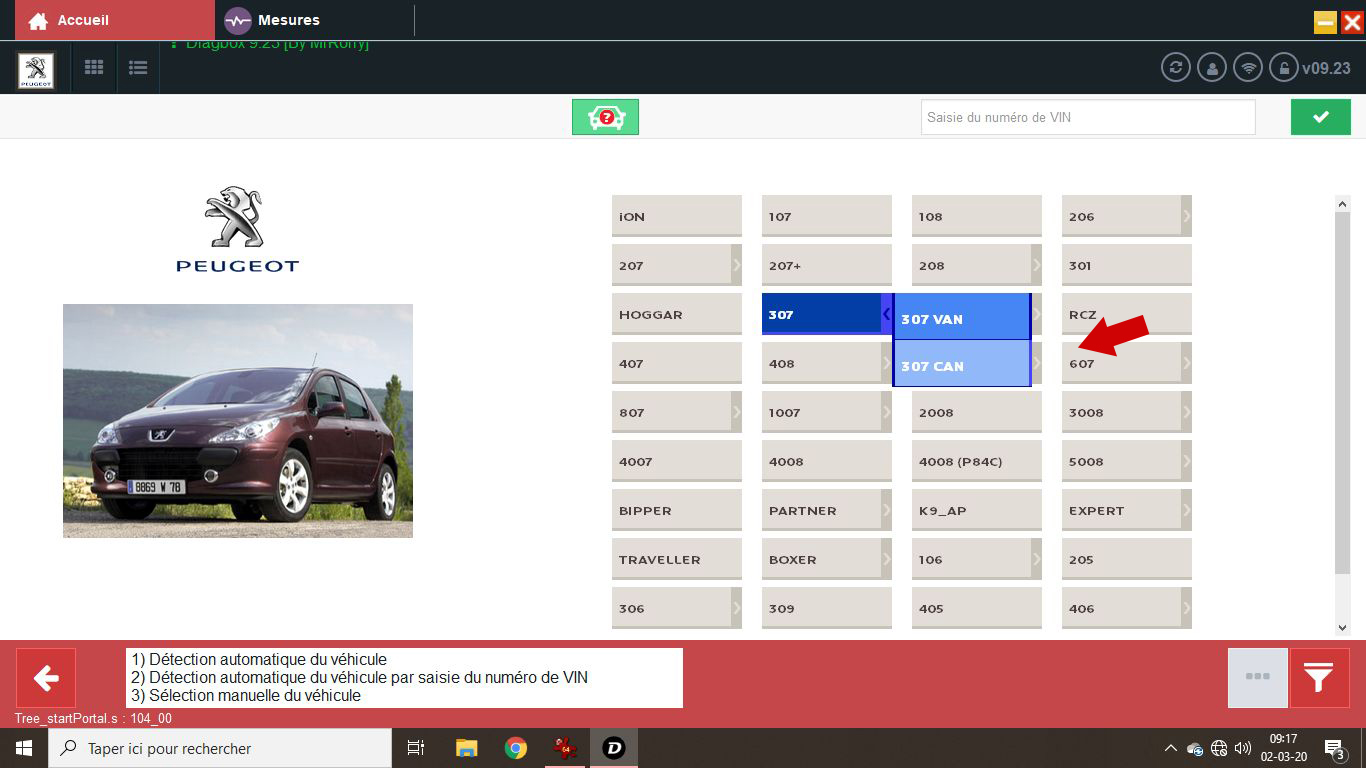Switch to grid view icon
The height and width of the screenshot is (768, 1366).
[94, 68]
